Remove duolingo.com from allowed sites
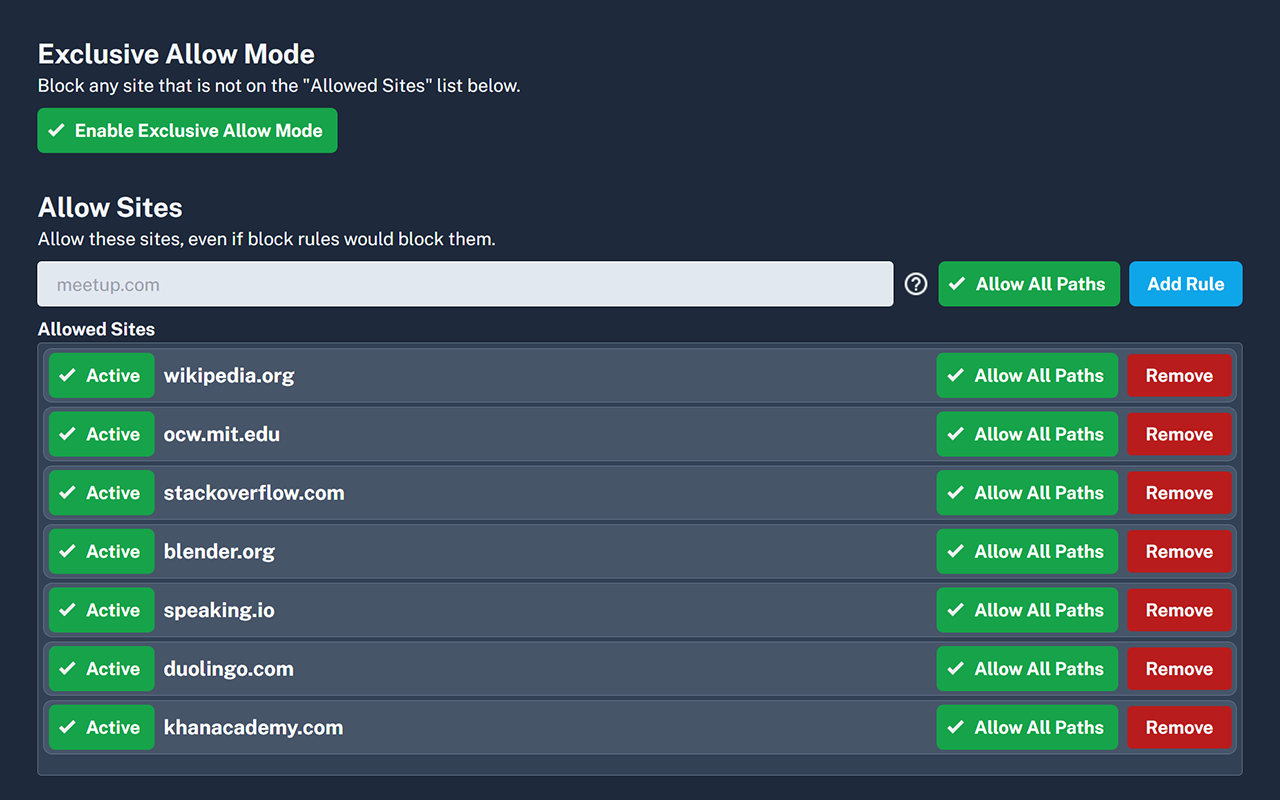 [1180, 669]
